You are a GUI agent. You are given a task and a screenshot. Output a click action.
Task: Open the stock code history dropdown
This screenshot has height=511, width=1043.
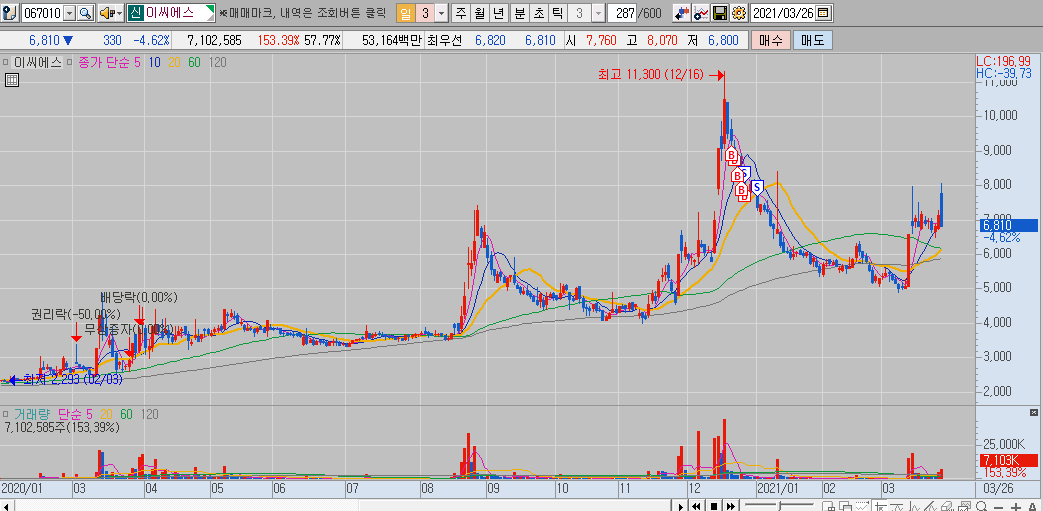pyautogui.click(x=69, y=13)
